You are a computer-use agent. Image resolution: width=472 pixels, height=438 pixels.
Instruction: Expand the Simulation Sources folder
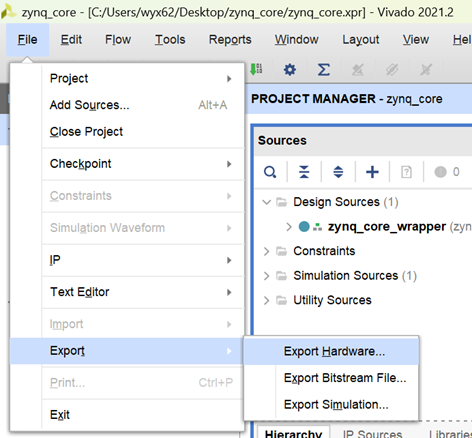point(266,276)
